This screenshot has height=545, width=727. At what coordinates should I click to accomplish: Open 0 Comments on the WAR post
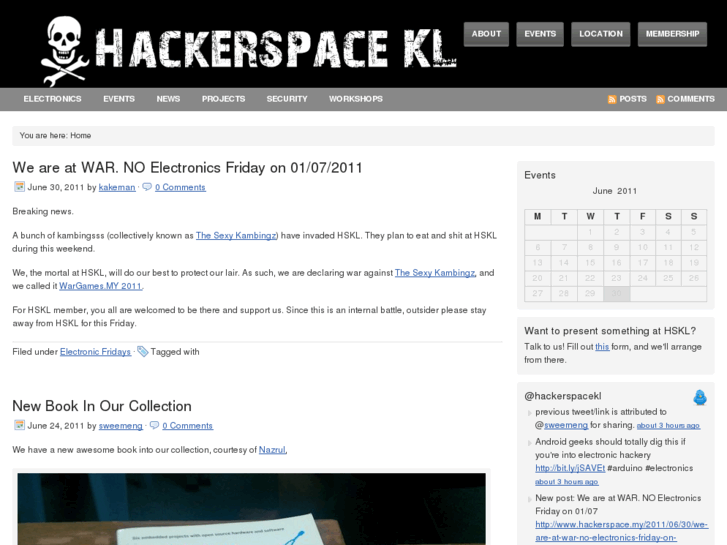(180, 187)
